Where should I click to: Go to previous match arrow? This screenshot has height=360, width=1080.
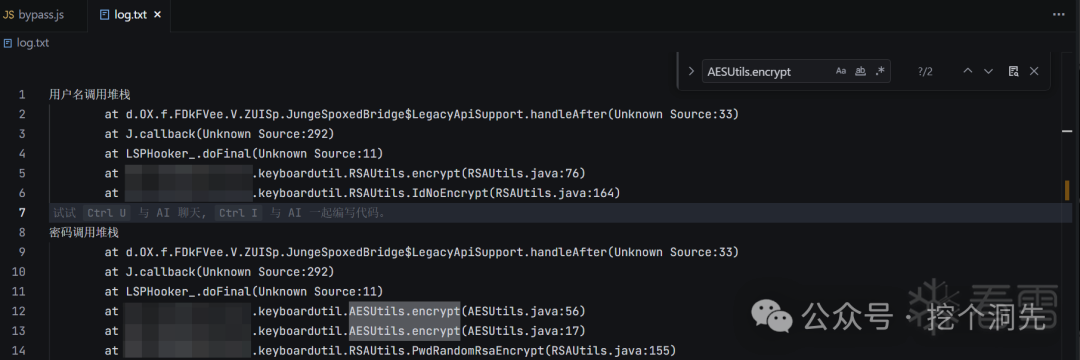pos(968,71)
